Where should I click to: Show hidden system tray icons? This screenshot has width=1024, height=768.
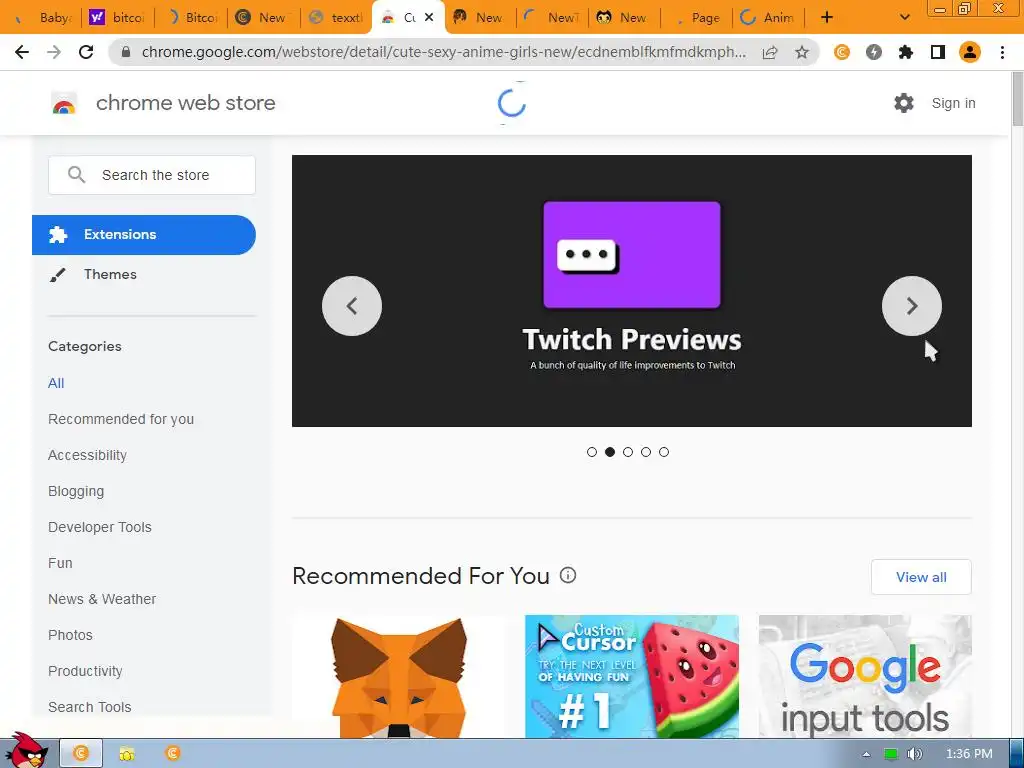coord(866,754)
